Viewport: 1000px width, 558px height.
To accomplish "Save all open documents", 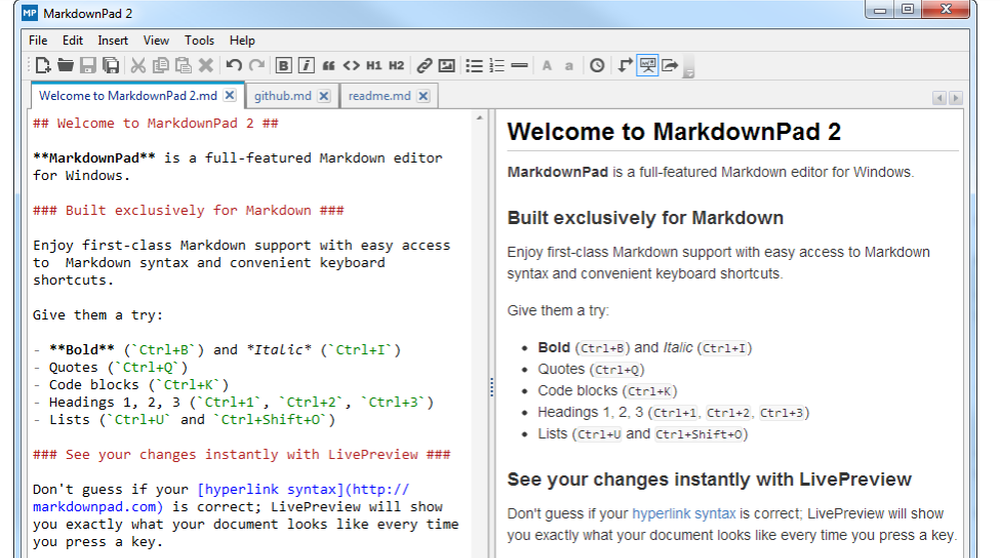I will [111, 65].
